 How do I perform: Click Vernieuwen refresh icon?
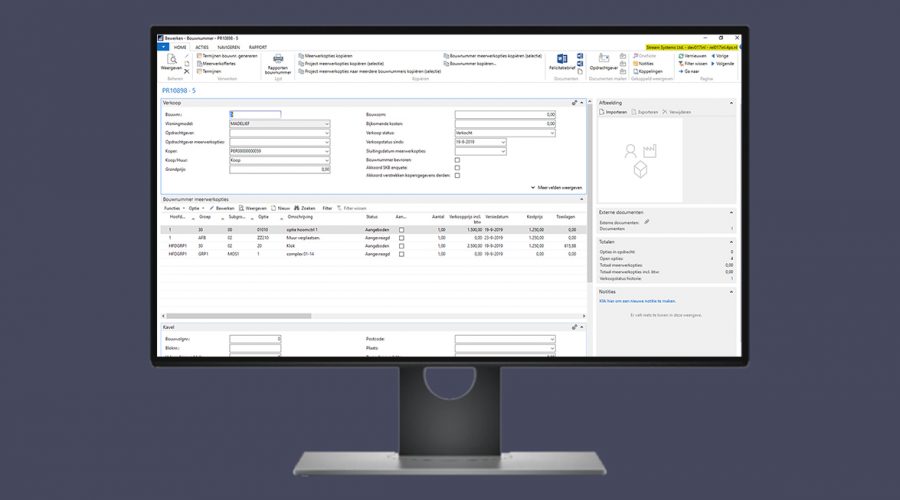(x=681, y=56)
